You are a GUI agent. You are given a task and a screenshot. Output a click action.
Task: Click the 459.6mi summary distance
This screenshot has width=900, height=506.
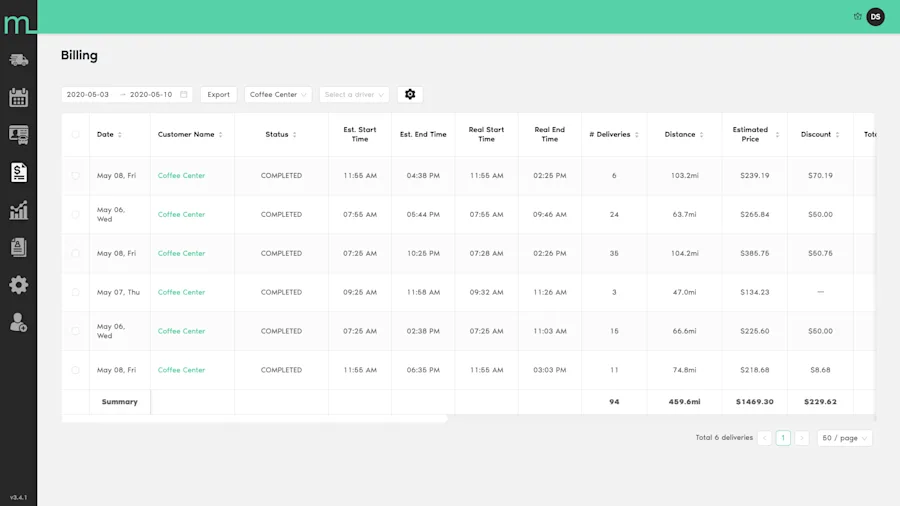[x=684, y=402]
